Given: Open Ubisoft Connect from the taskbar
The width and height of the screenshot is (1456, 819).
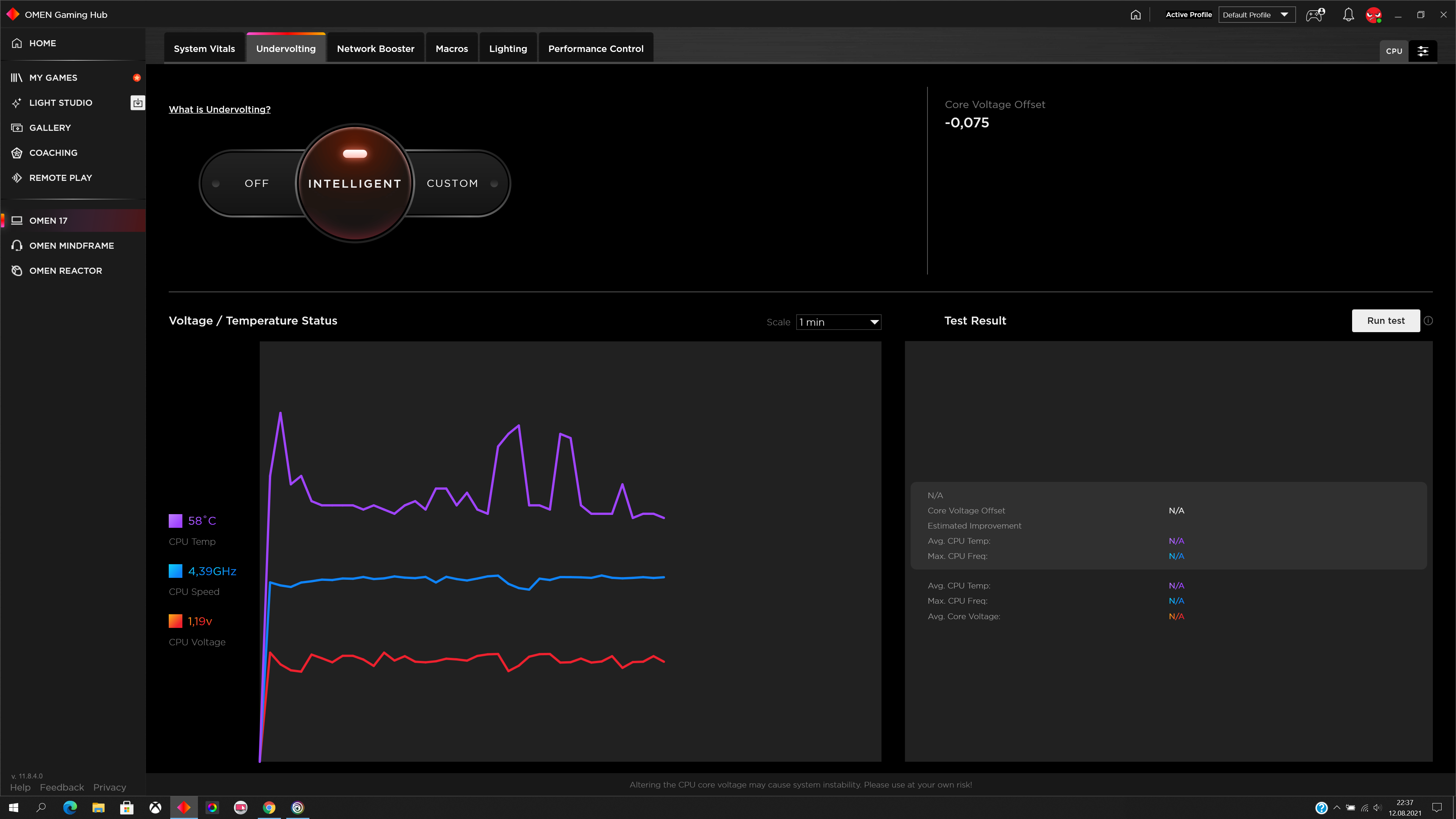Looking at the screenshot, I should [x=297, y=808].
